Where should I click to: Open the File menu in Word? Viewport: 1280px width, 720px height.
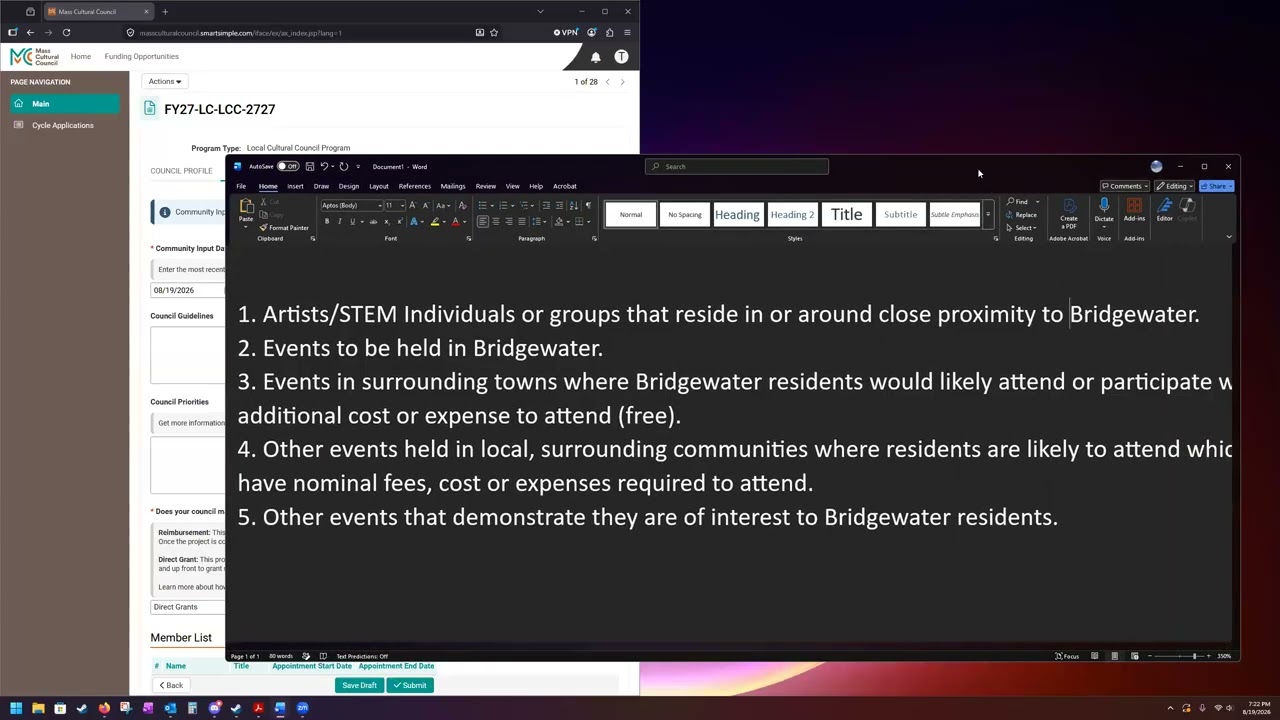click(241, 186)
